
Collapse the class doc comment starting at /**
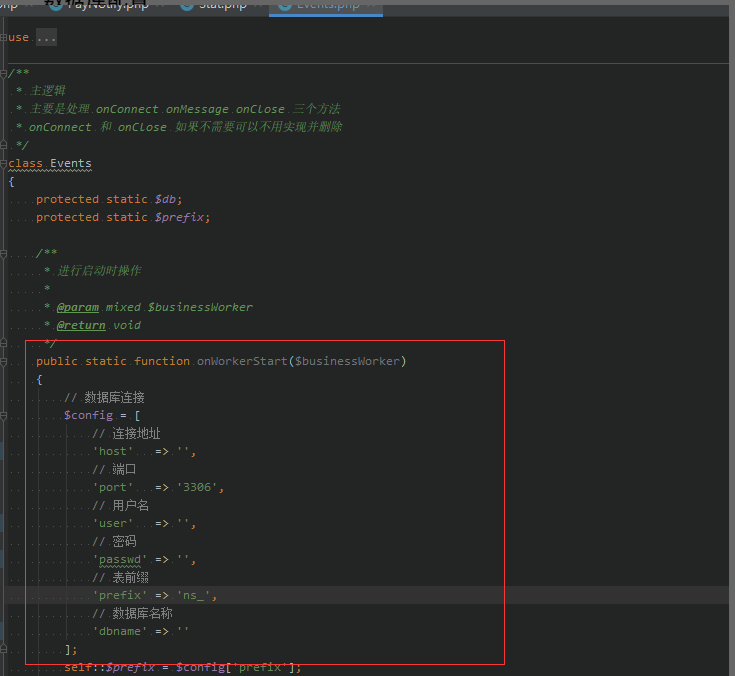click(x=4, y=73)
